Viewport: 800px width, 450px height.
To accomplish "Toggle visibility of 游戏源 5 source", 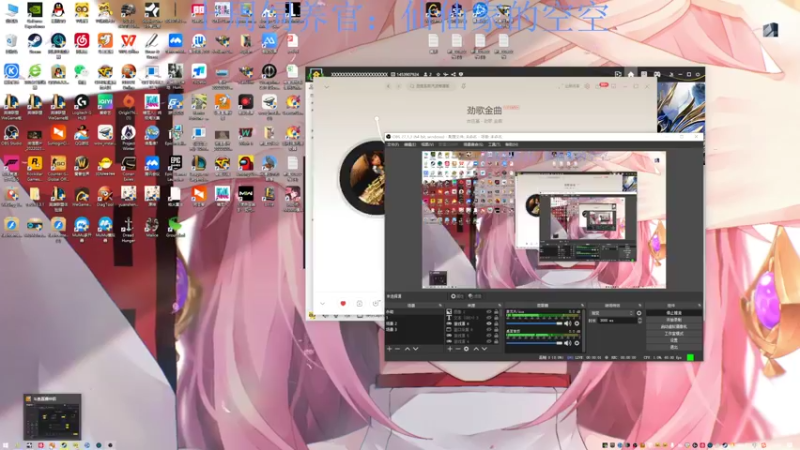I will (489, 336).
